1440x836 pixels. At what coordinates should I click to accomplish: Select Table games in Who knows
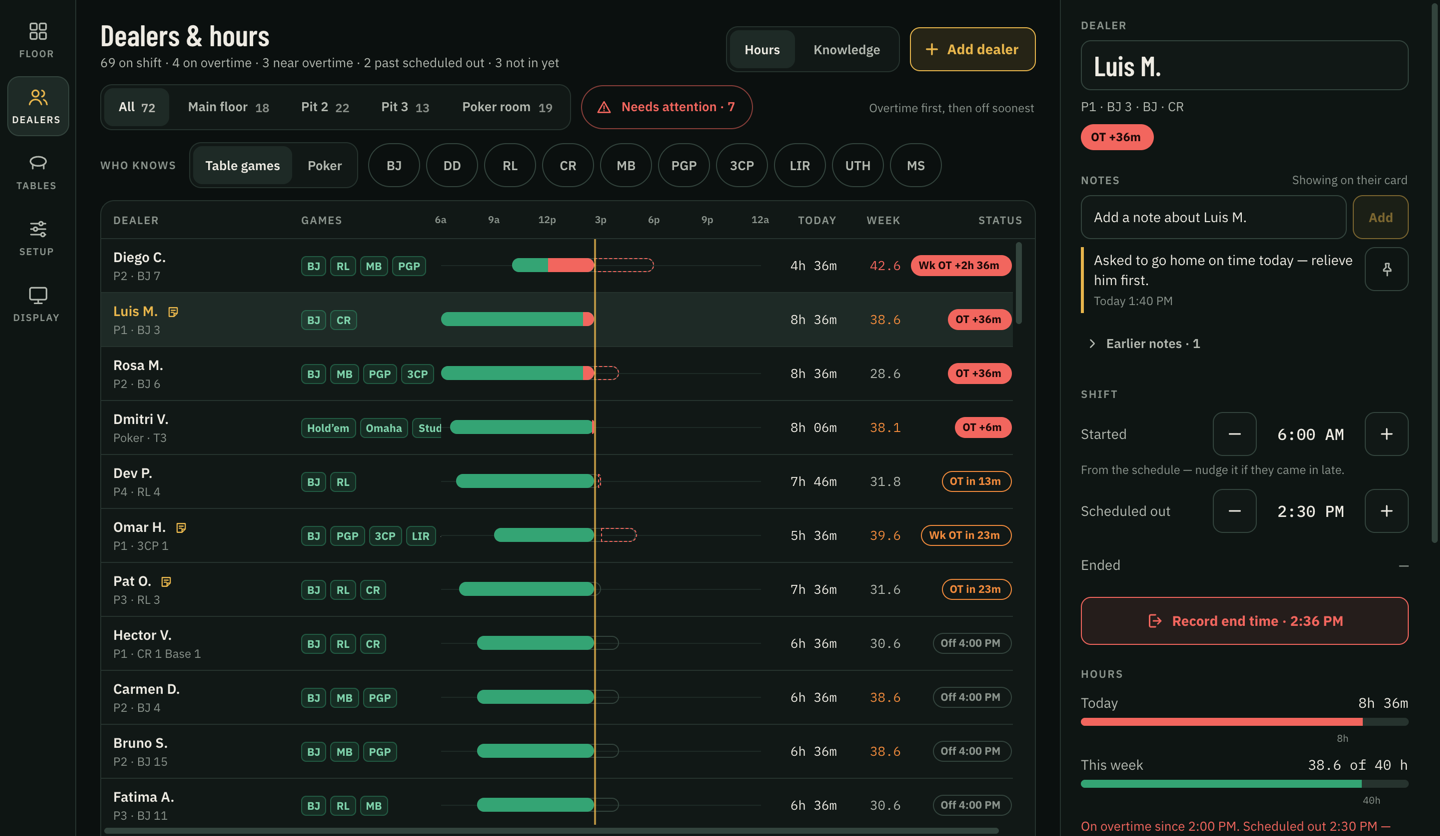243,166
